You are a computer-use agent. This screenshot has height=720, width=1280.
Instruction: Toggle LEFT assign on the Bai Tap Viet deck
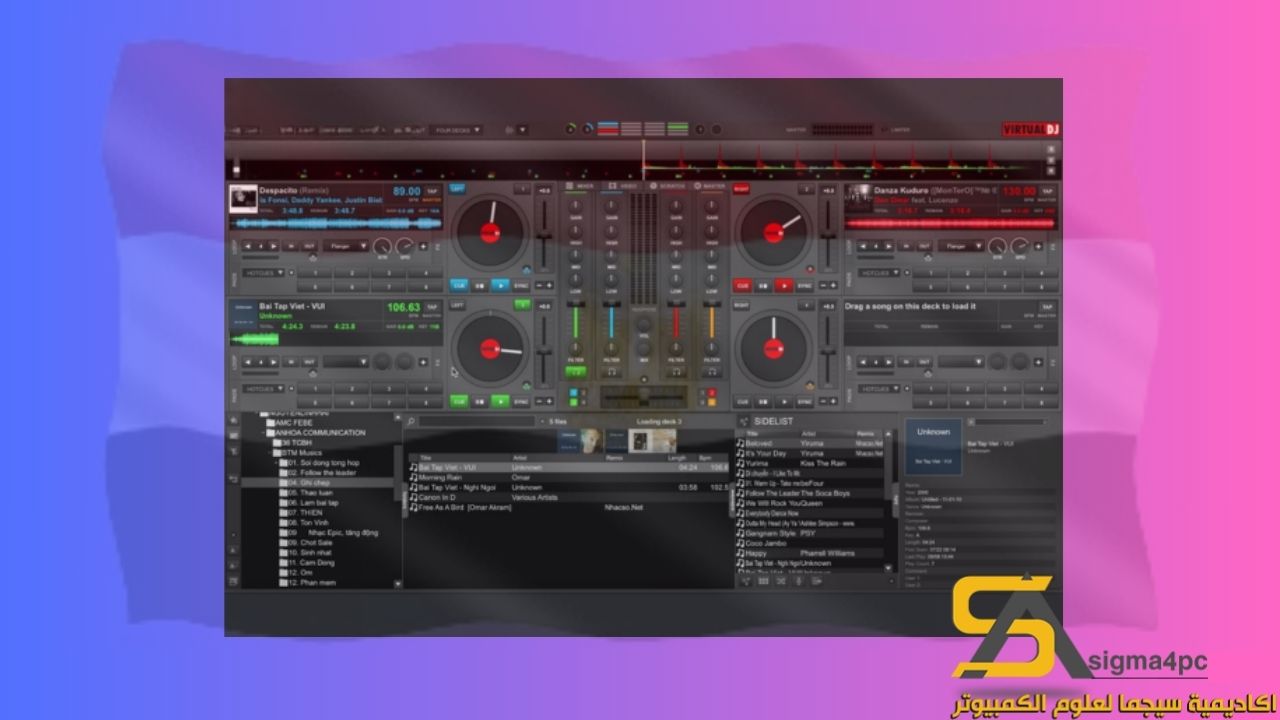point(458,305)
